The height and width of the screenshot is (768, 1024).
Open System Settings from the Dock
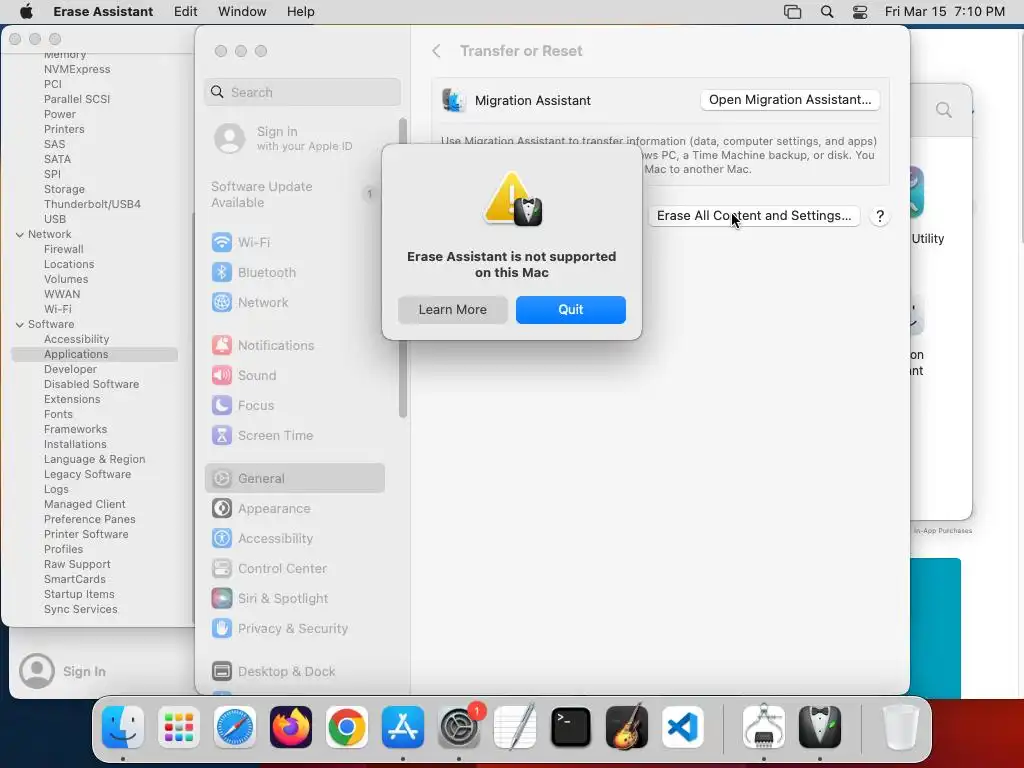tap(458, 727)
